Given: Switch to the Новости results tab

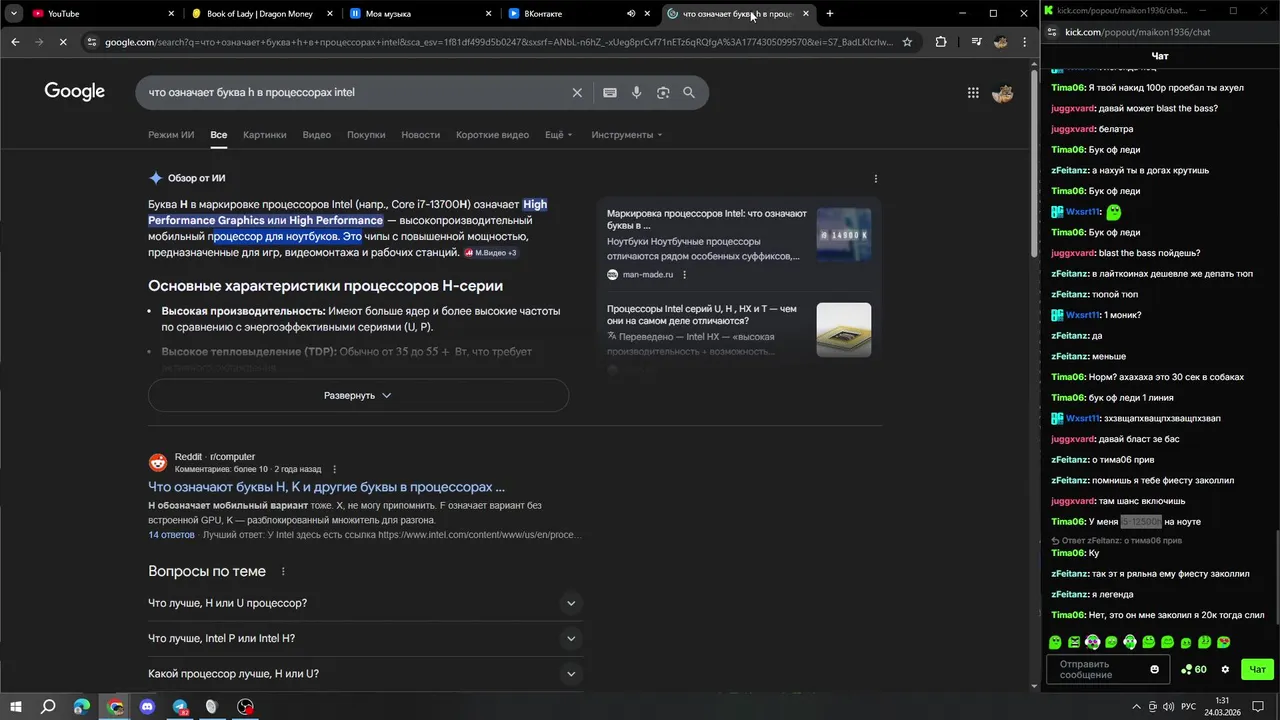Looking at the screenshot, I should point(420,134).
